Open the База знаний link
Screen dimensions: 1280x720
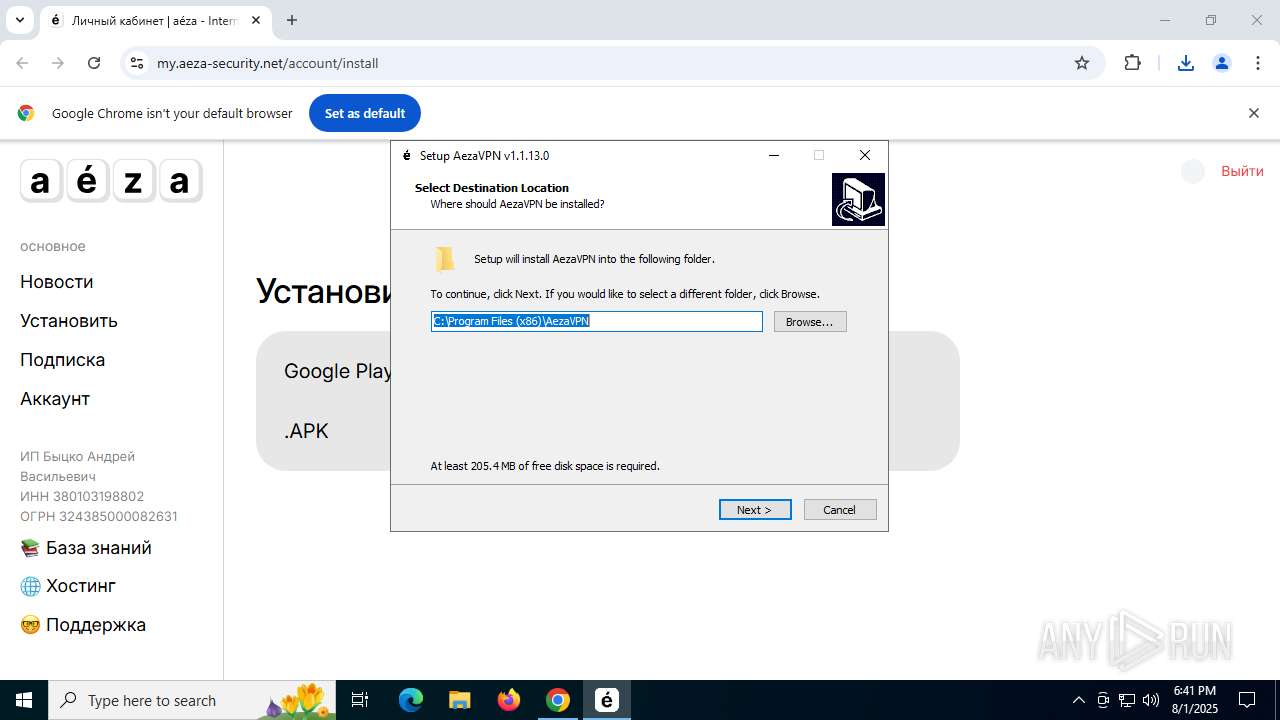(x=86, y=548)
